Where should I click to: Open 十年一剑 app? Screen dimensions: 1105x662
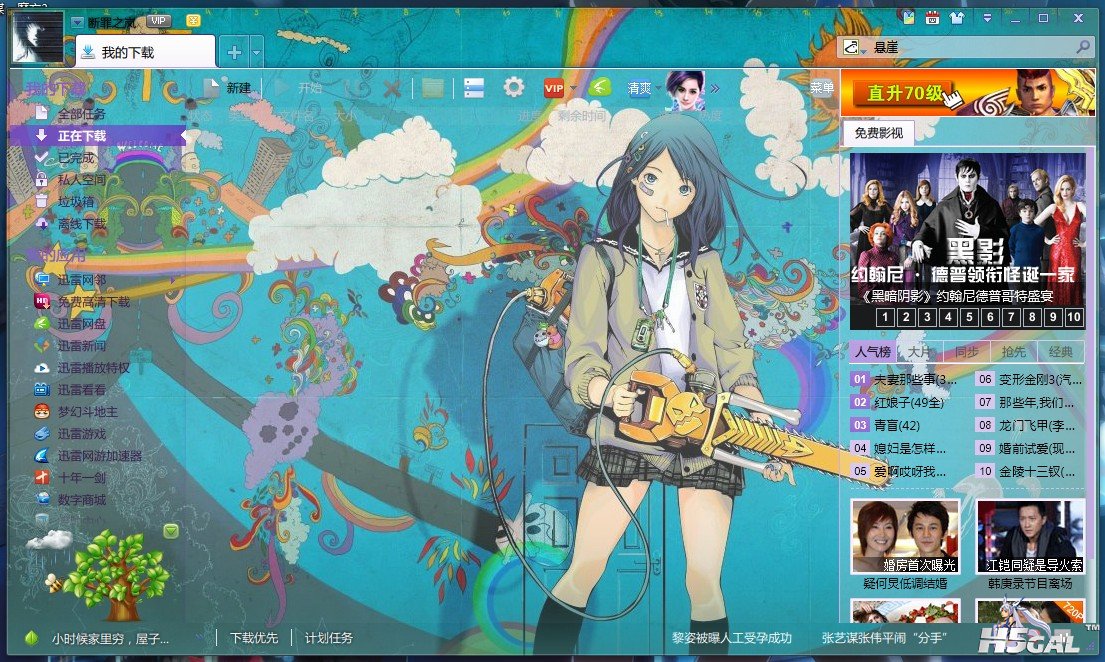click(x=81, y=477)
